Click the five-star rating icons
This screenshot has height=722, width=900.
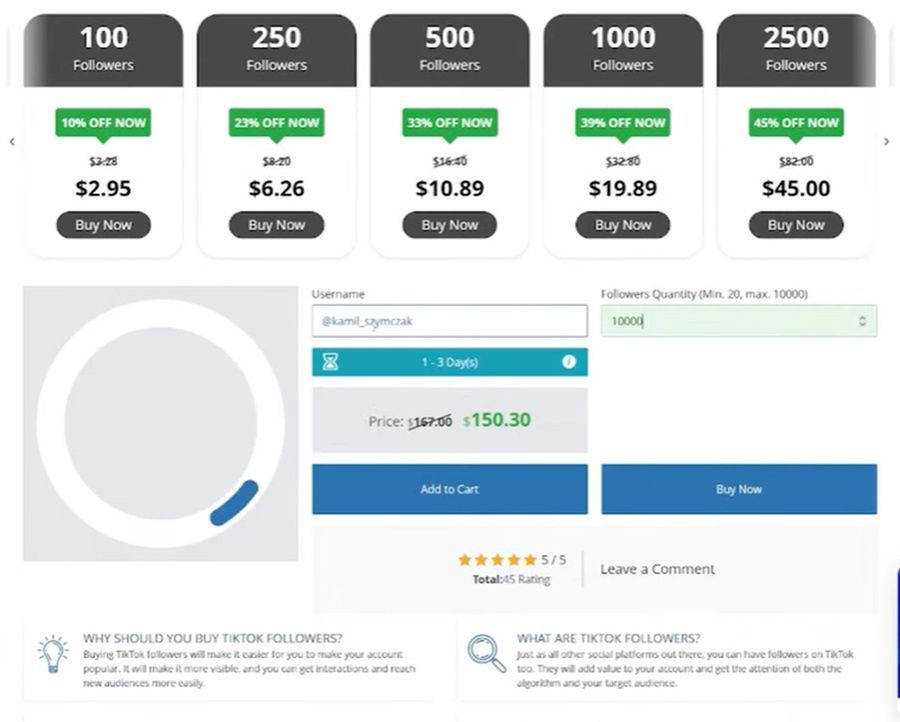click(x=497, y=560)
